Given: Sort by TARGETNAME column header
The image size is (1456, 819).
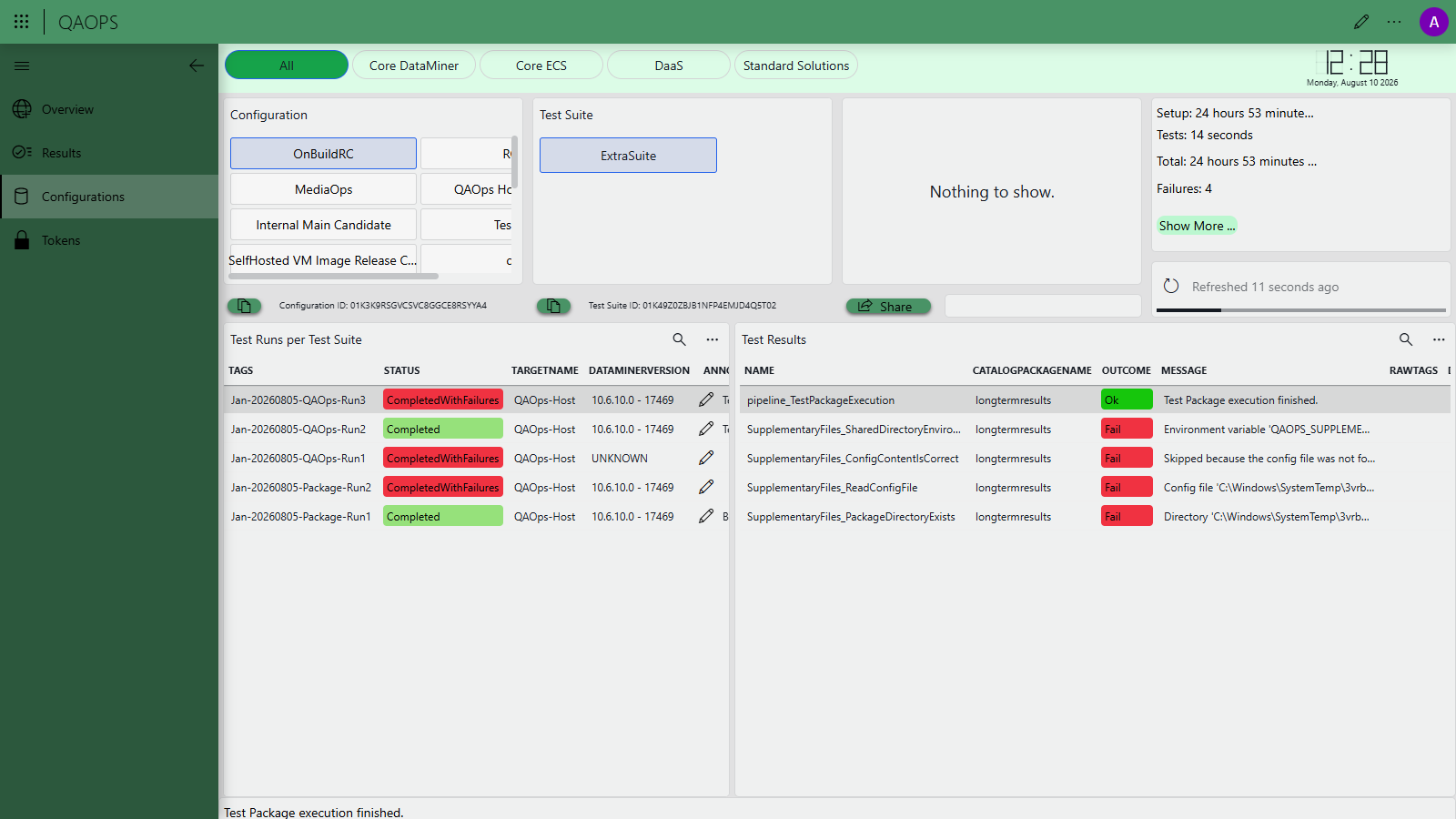Looking at the screenshot, I should [x=545, y=370].
